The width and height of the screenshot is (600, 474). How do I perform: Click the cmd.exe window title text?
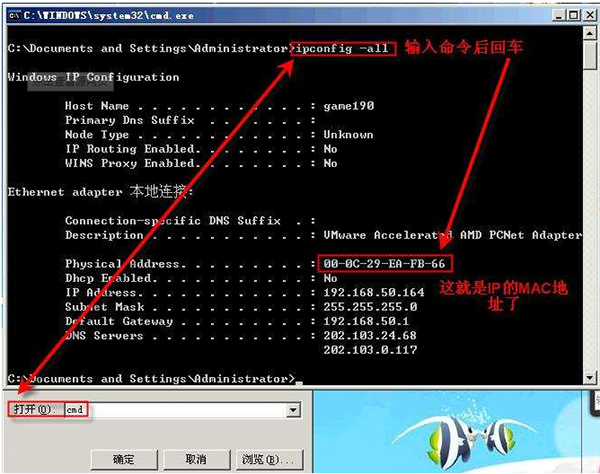pyautogui.click(x=108, y=16)
